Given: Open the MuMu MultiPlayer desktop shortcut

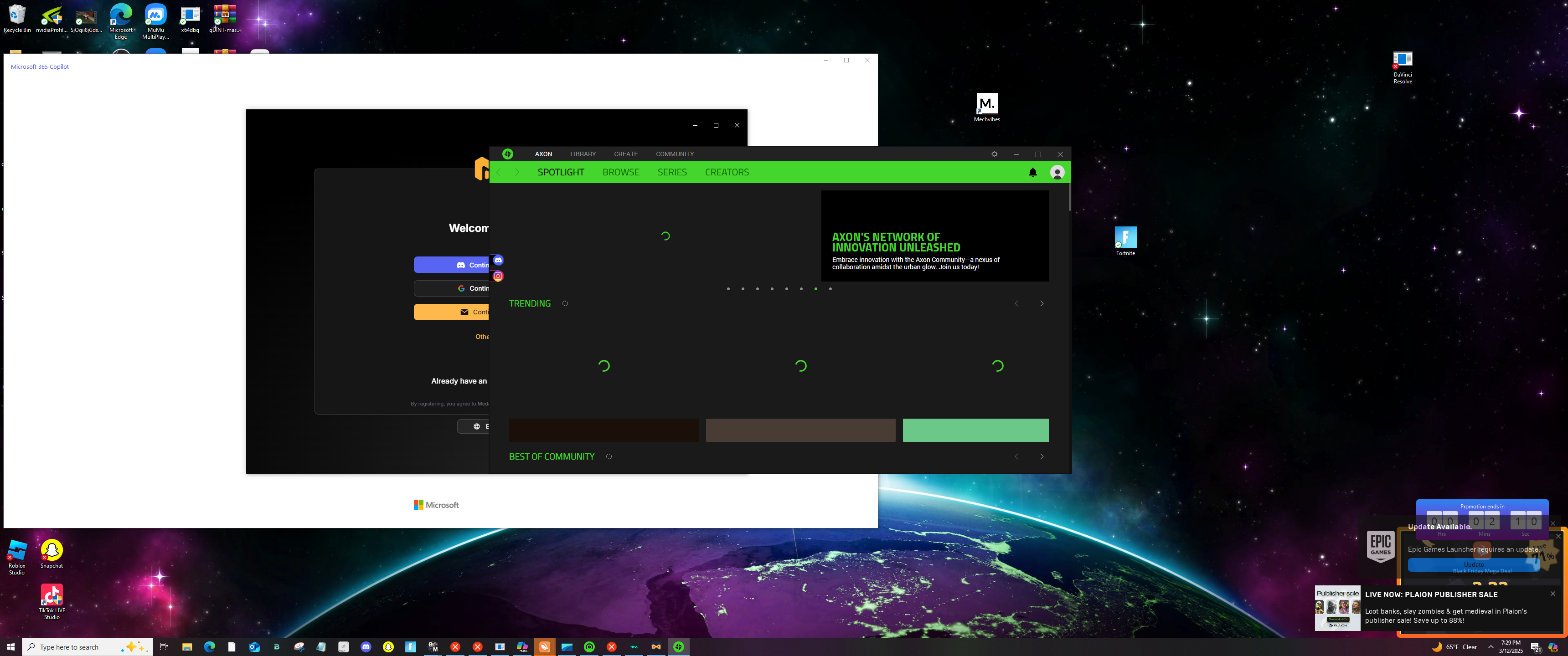Looking at the screenshot, I should coord(155,21).
